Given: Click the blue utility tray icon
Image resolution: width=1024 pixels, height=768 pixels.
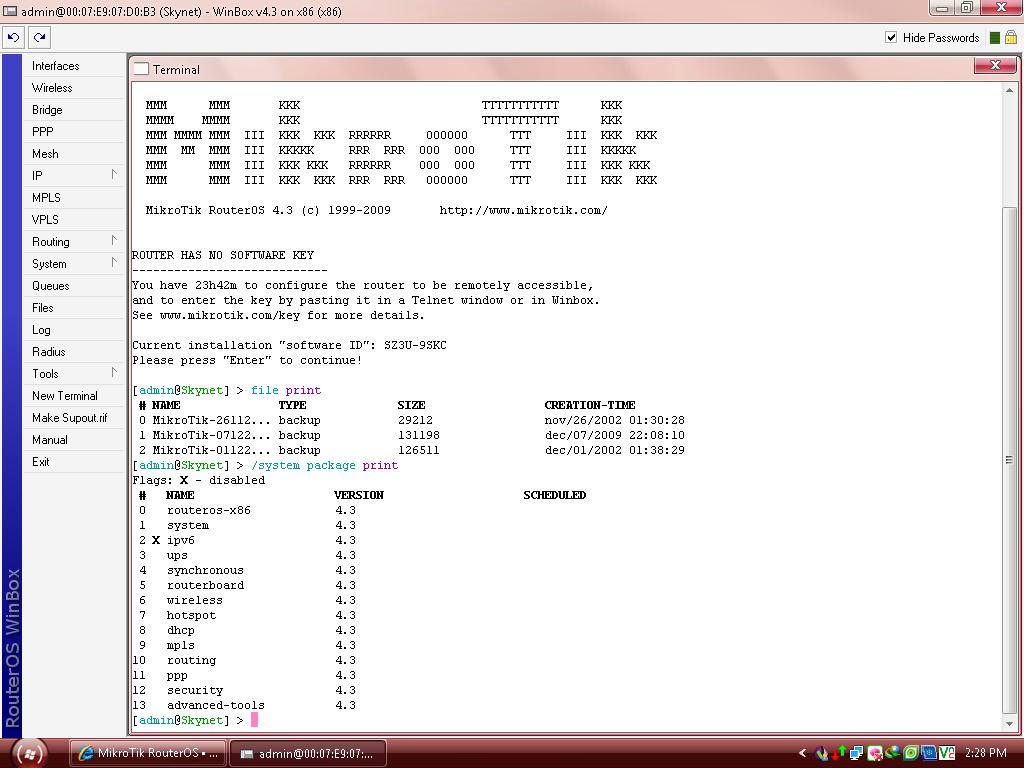Looking at the screenshot, I should [x=928, y=753].
